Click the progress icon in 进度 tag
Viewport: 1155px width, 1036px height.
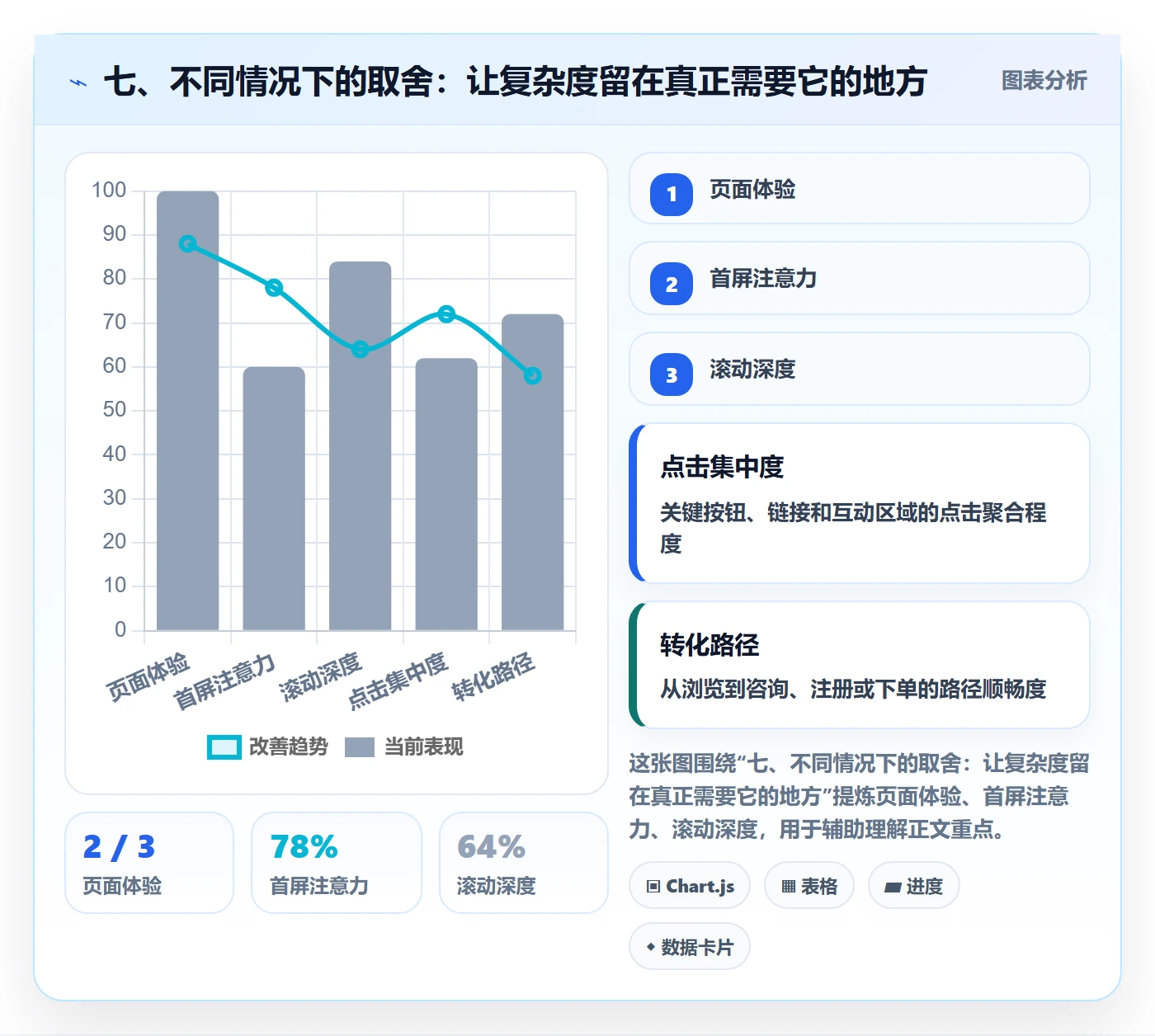tap(893, 888)
